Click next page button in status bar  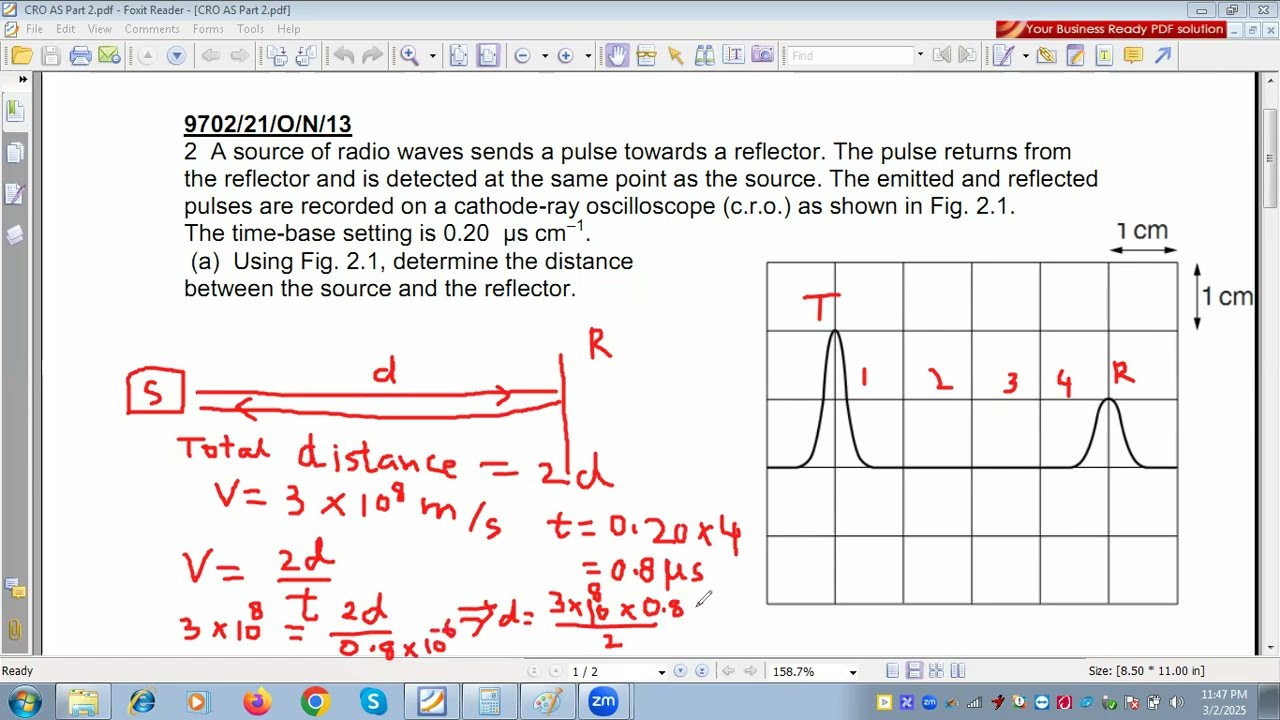point(680,672)
